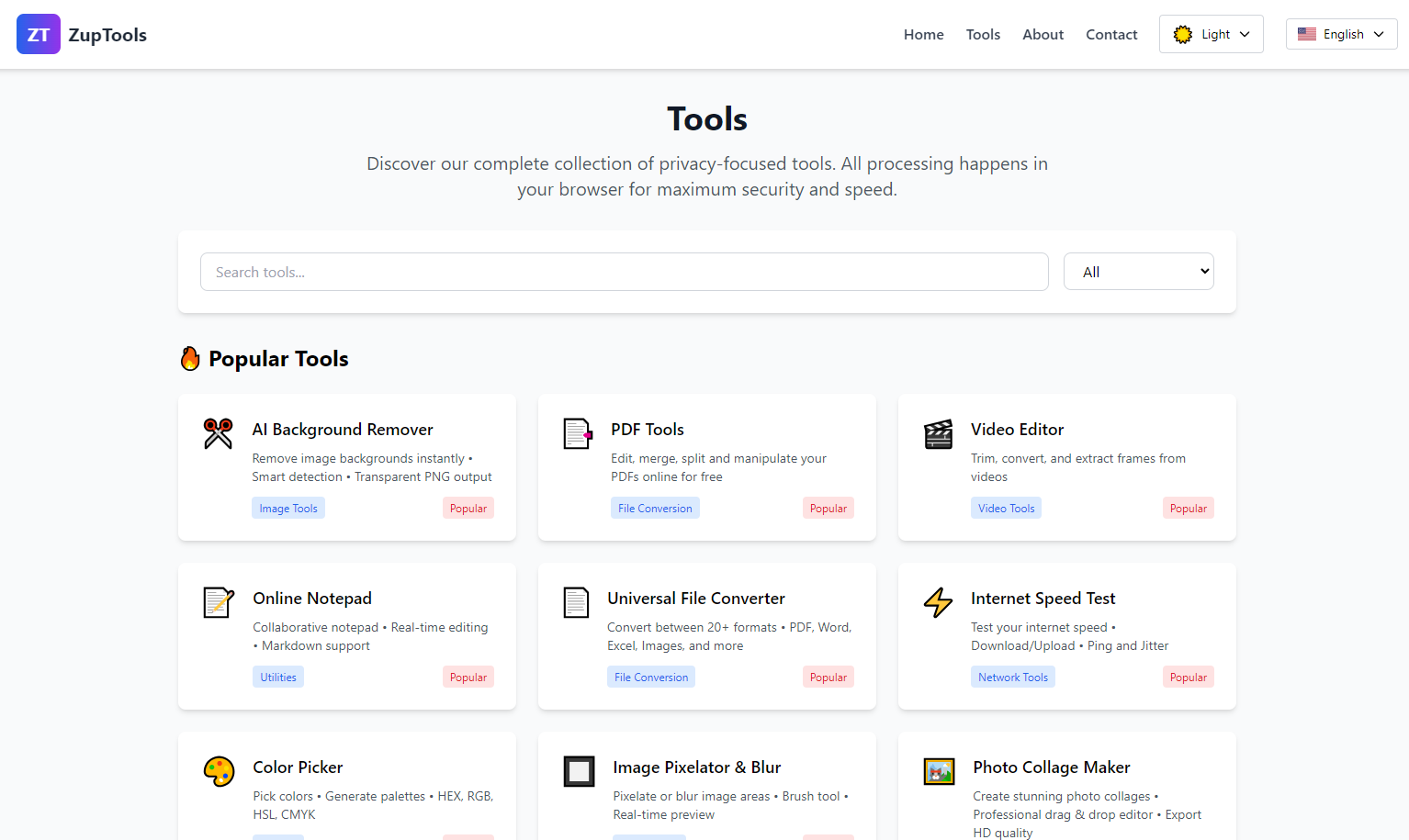Click the Online Notepad memo icon

[x=218, y=603]
